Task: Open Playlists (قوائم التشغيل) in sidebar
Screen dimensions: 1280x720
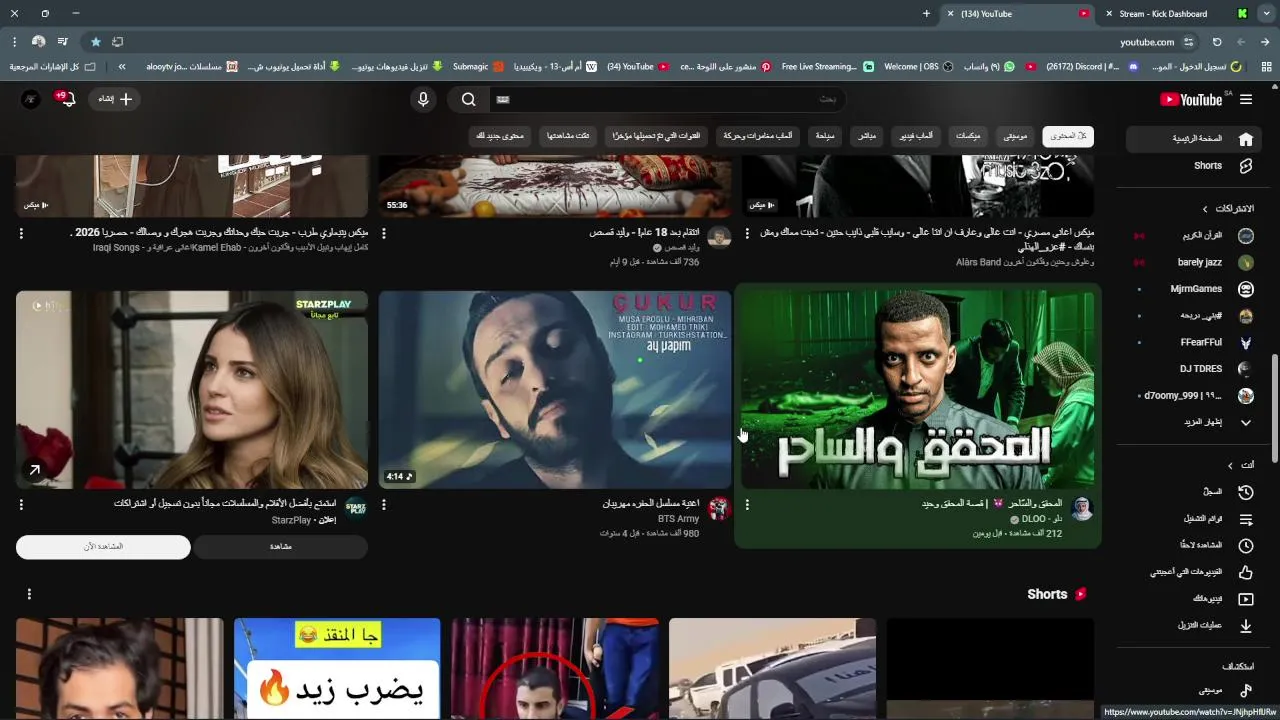Action: [x=1195, y=519]
